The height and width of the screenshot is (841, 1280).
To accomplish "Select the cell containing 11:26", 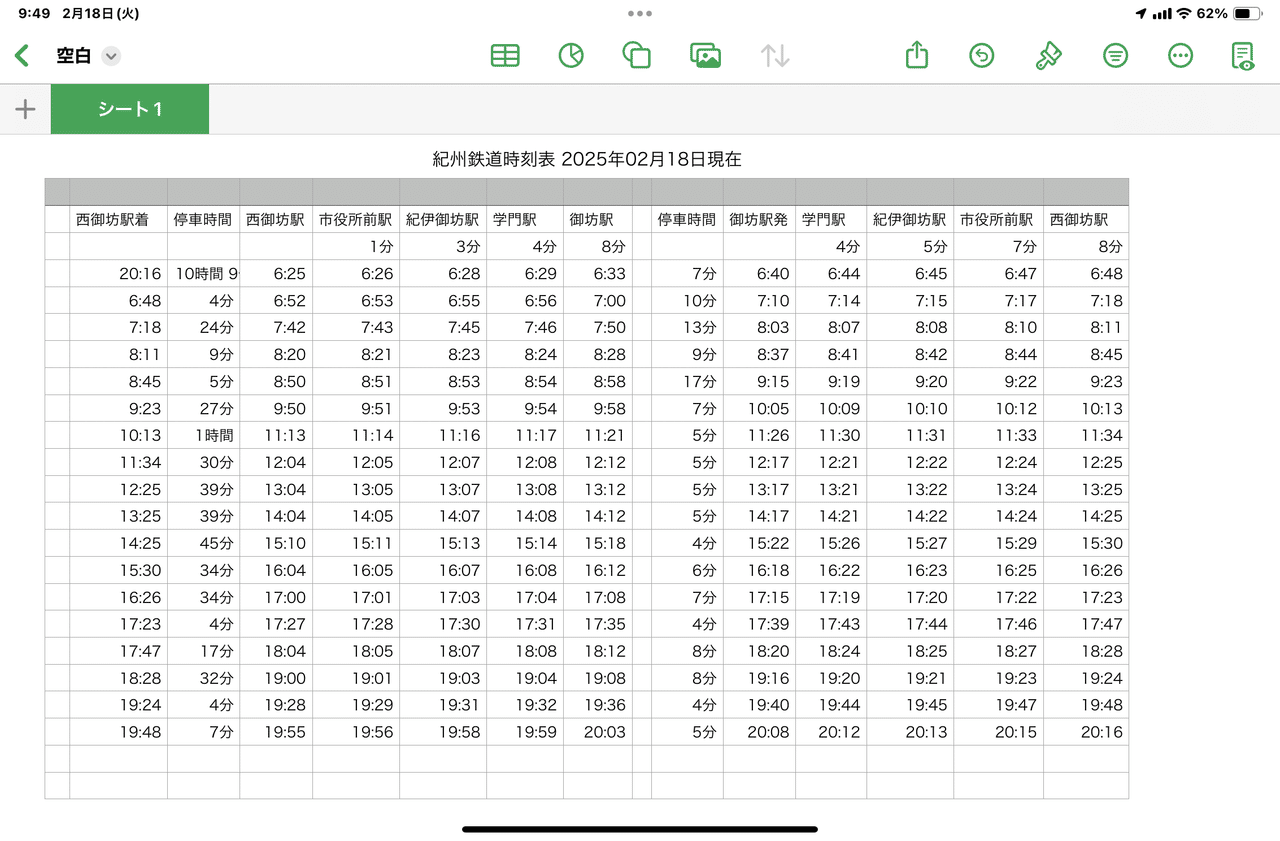I will click(759, 436).
